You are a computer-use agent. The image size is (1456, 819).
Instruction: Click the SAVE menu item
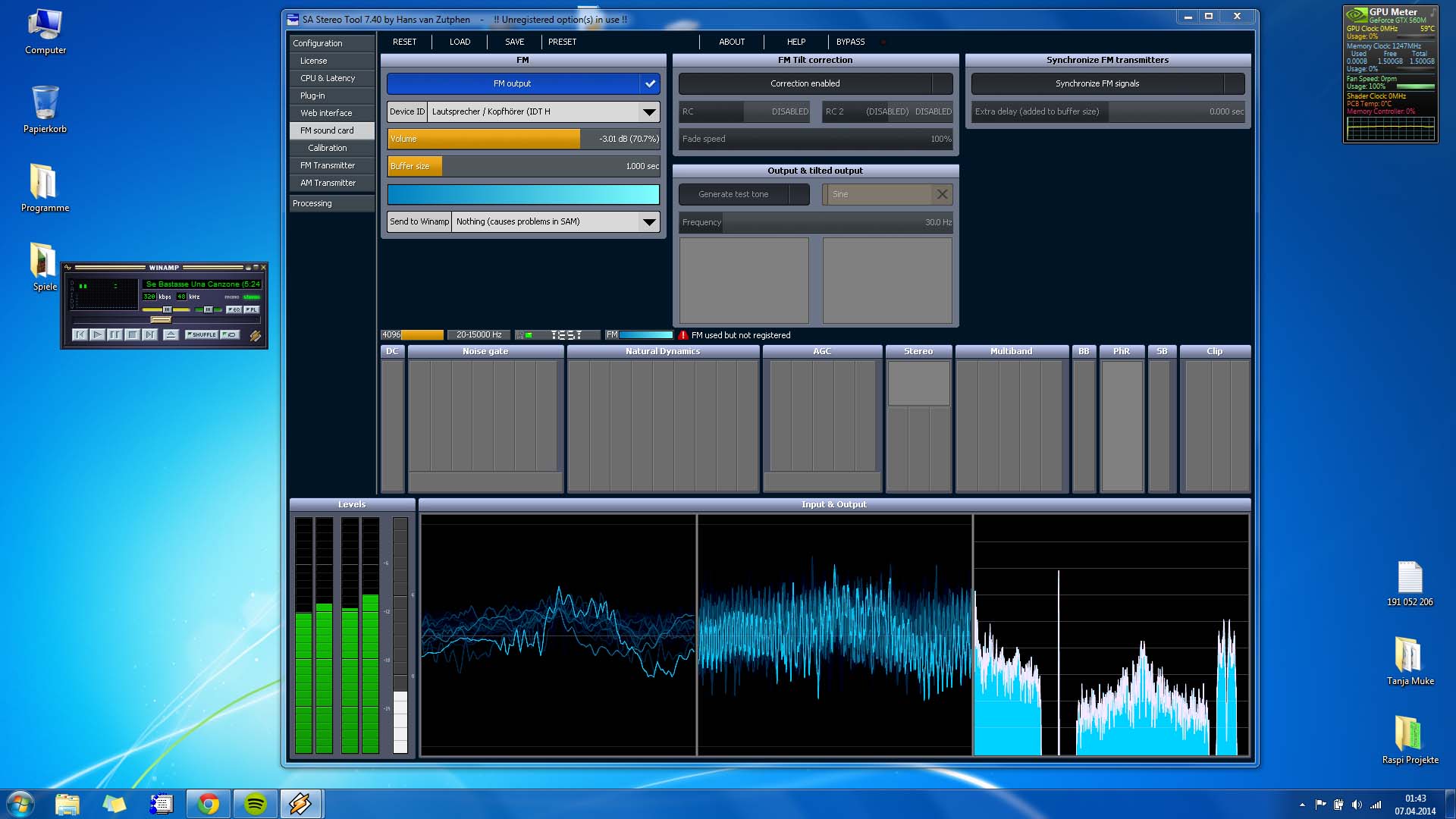[x=515, y=42]
